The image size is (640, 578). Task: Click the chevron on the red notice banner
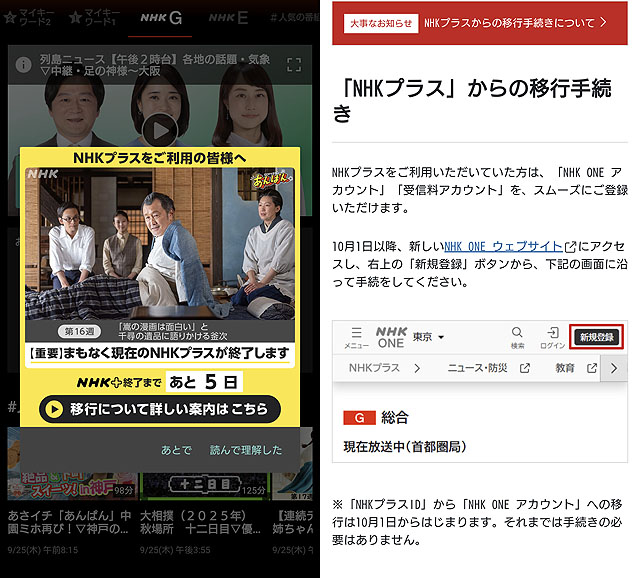point(603,22)
